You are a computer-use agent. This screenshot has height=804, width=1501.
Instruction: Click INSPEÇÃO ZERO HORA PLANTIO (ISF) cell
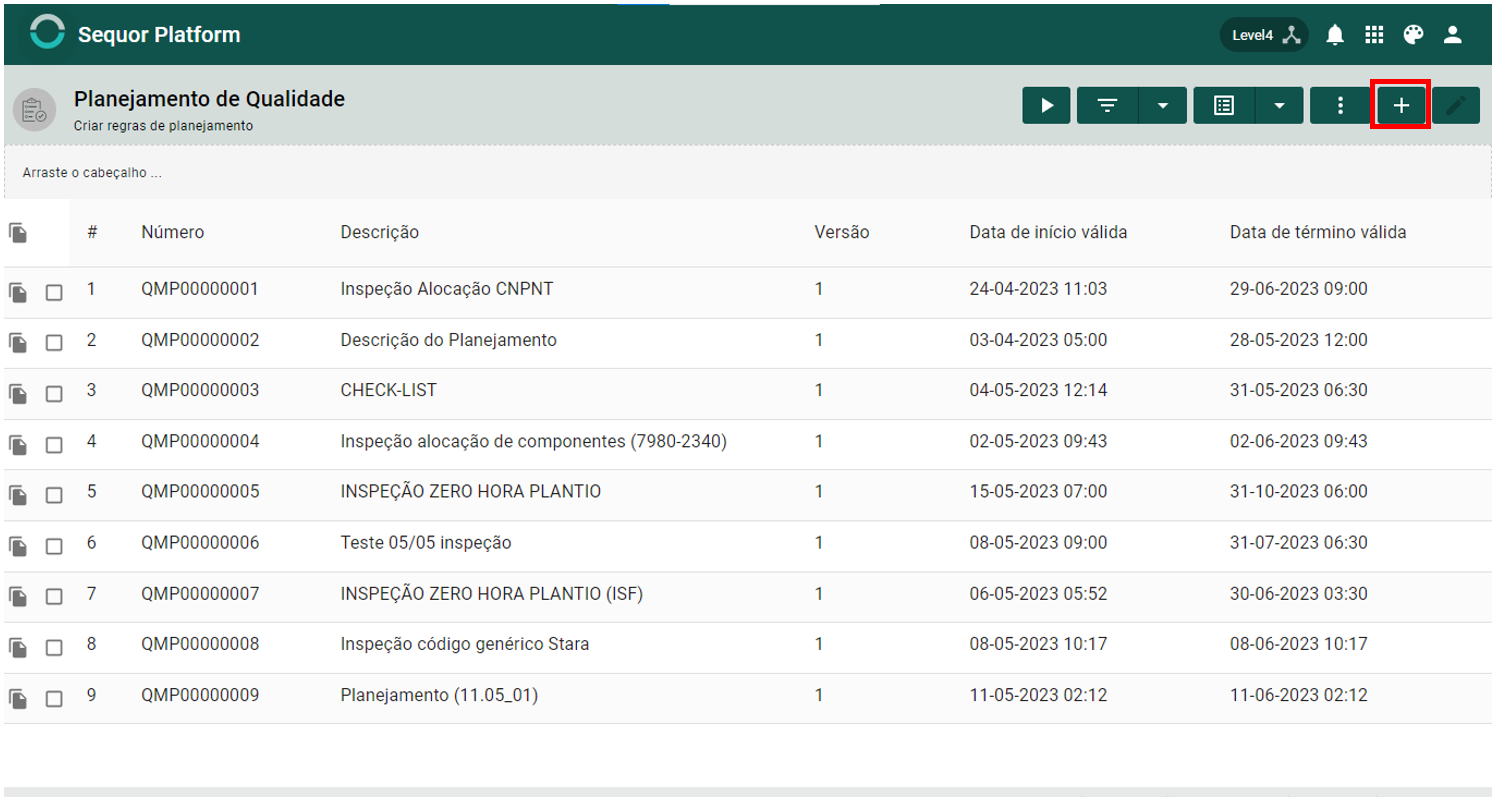tap(491, 594)
